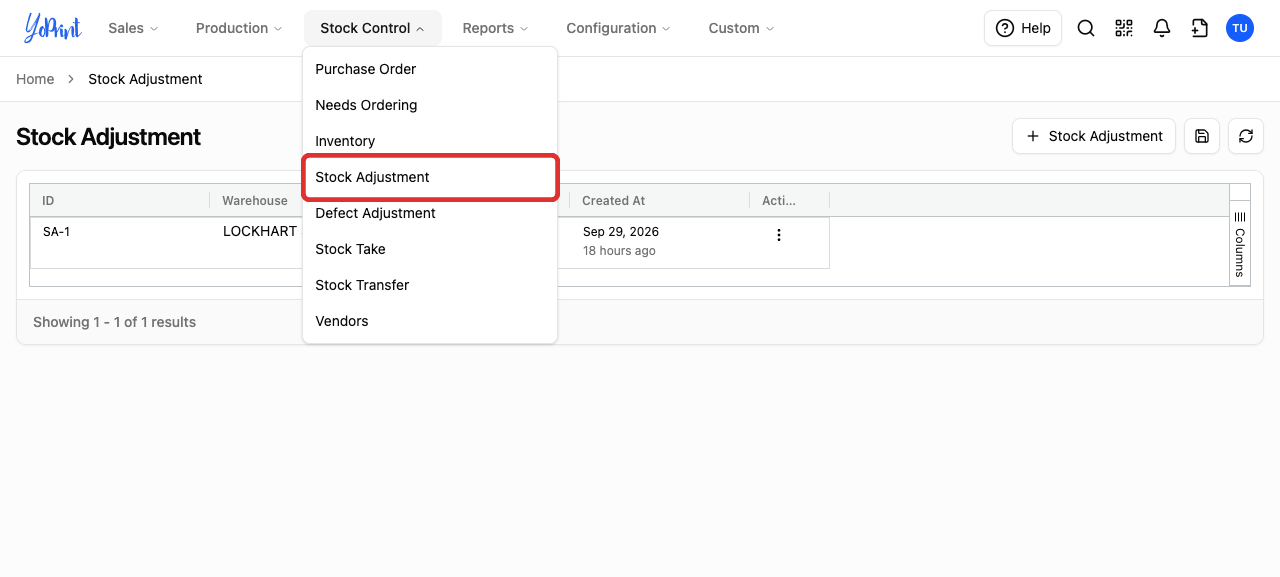Viewport: 1280px width, 577px height.
Task: Click the new document icon
Action: [x=1200, y=28]
